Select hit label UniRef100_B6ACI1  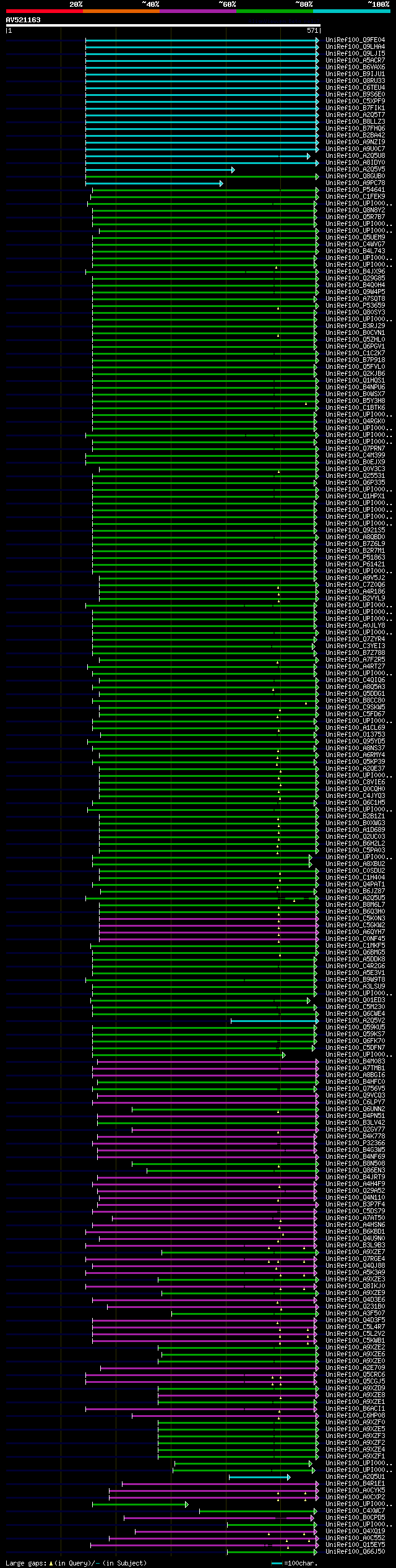coord(355,1409)
